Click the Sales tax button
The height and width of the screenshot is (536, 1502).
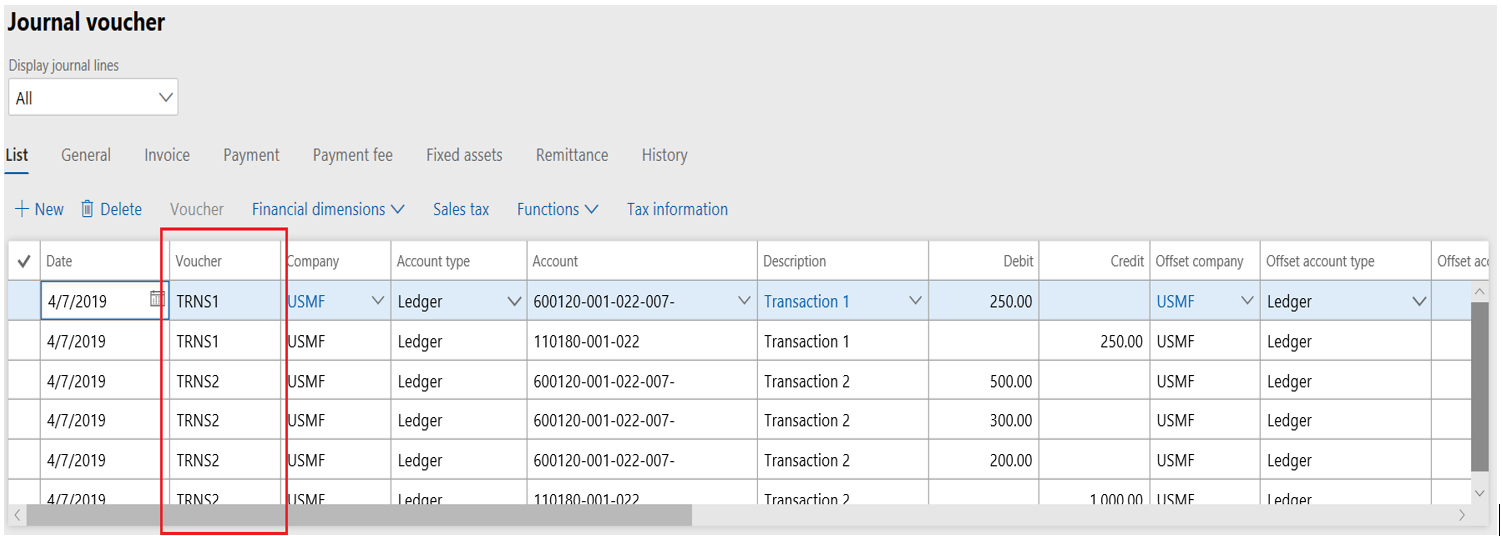(x=461, y=209)
